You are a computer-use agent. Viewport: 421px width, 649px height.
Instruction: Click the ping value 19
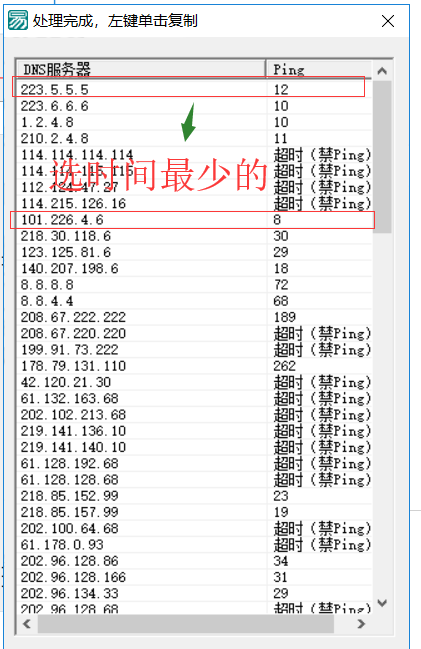click(281, 512)
